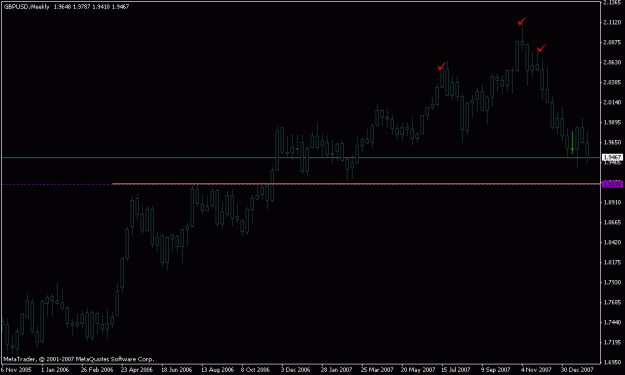Click the purple price tag on the price axis
Screen dimensions: 625x375
coord(612,184)
